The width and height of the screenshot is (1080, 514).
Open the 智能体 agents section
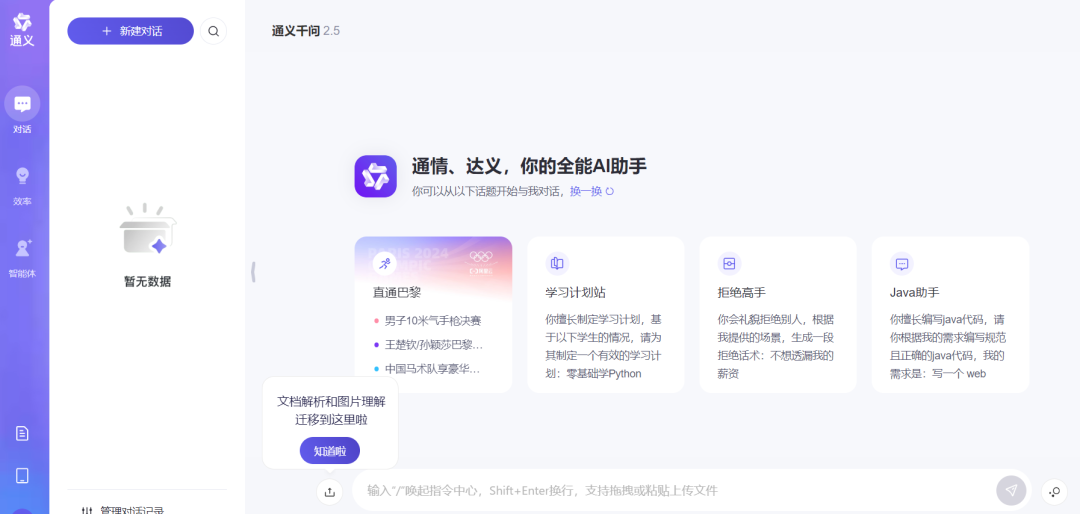(22, 258)
